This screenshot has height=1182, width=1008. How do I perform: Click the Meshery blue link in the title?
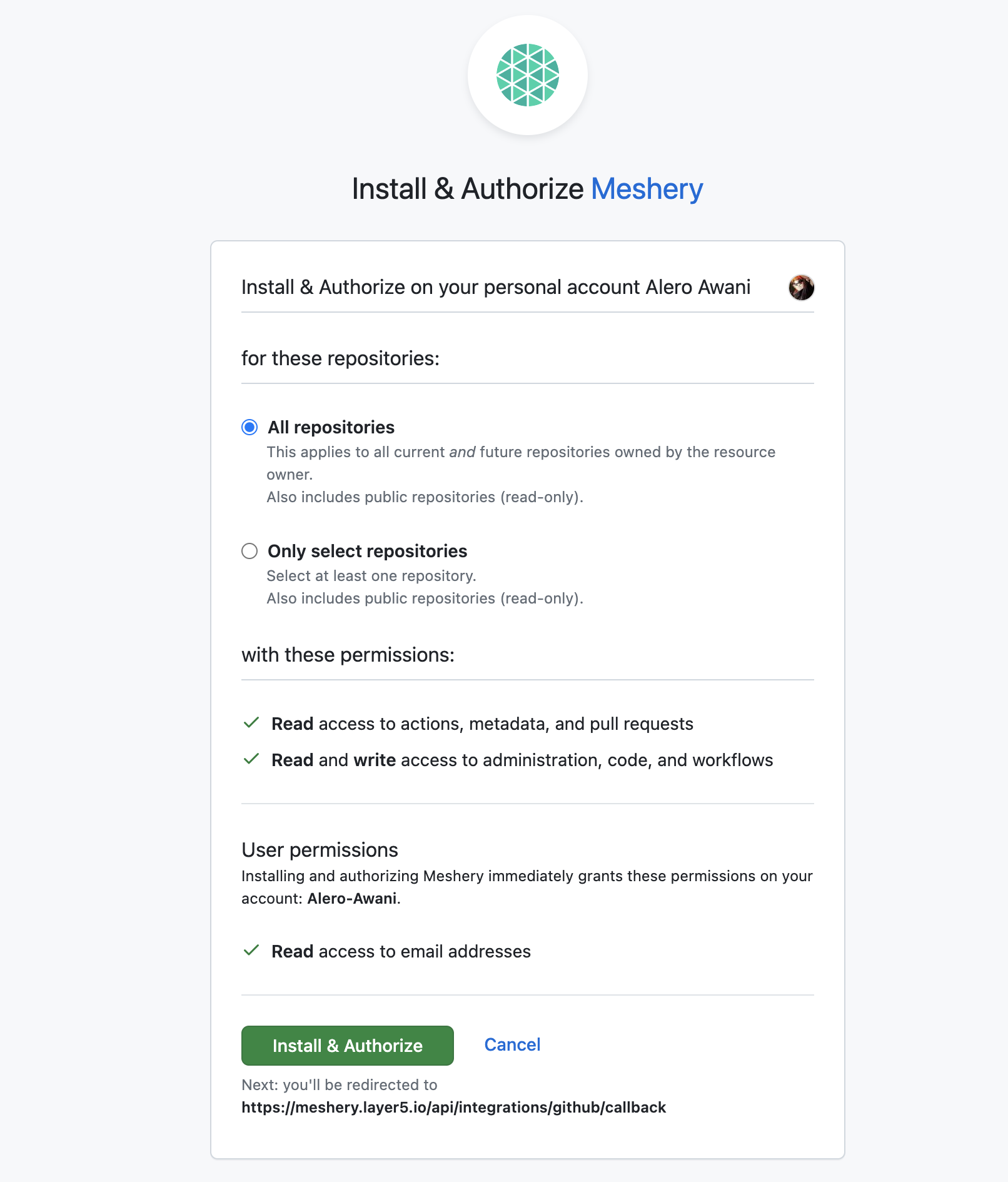(x=646, y=188)
